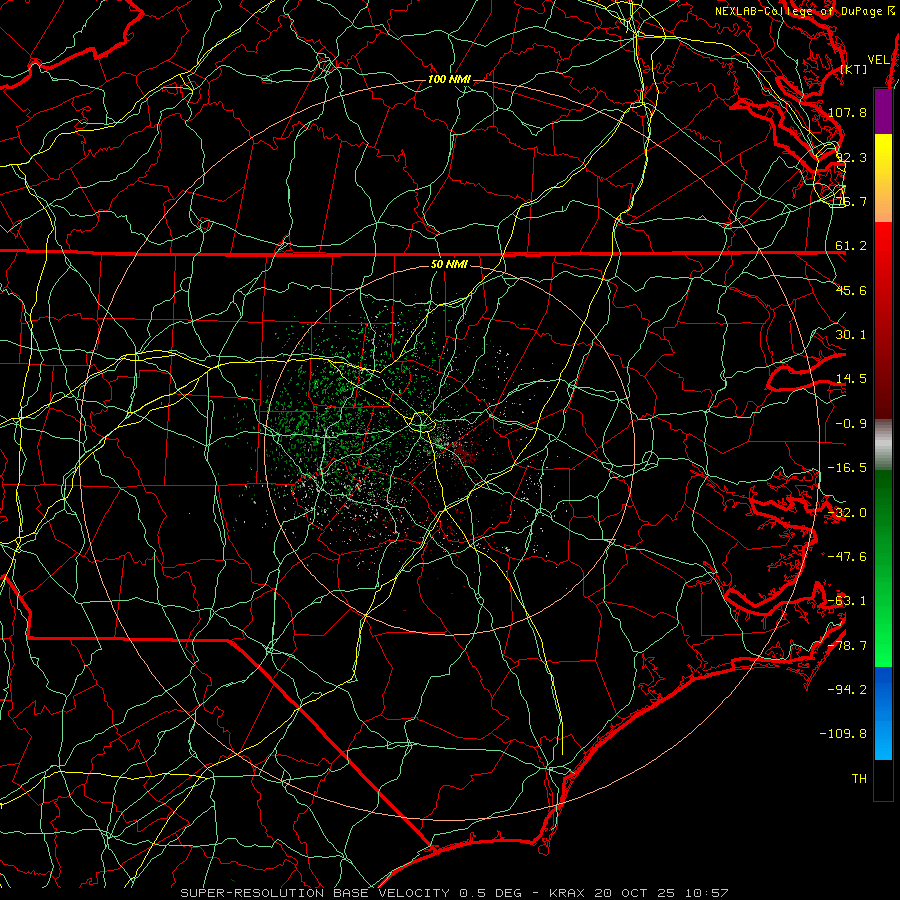Image resolution: width=900 pixels, height=900 pixels.
Task: Click the TH label on the scale
Action: point(859,779)
